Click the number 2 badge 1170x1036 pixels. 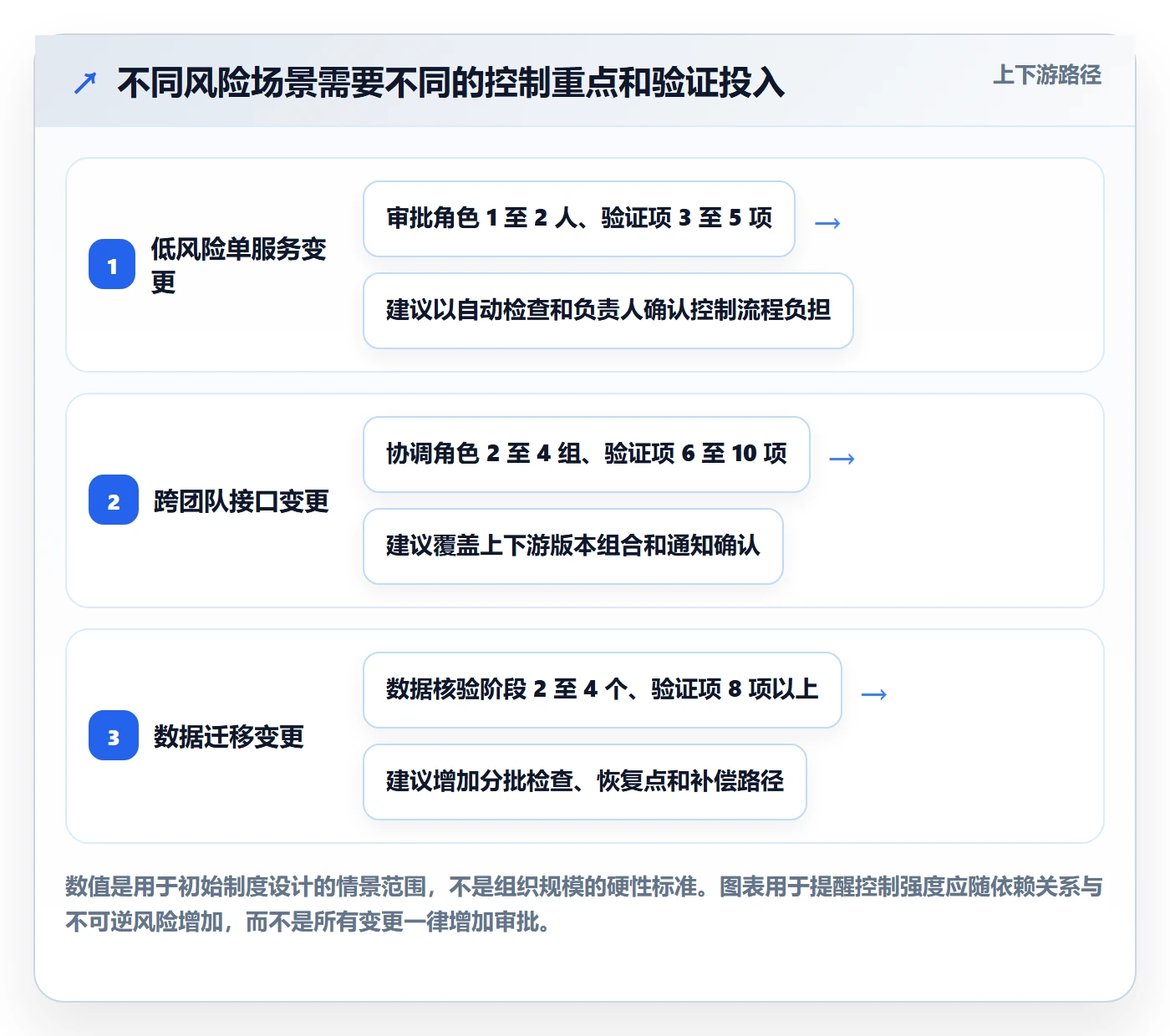(114, 500)
